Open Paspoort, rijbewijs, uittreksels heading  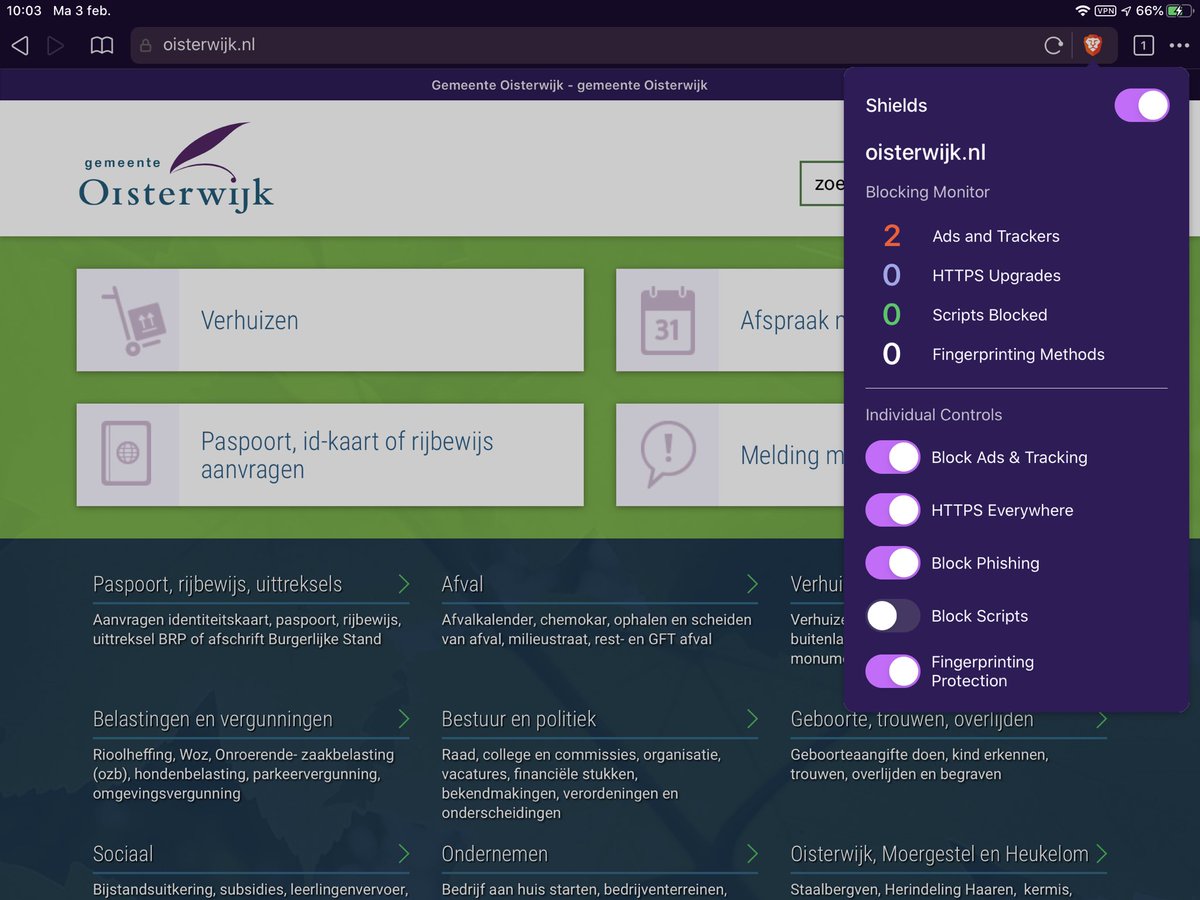pyautogui.click(x=218, y=584)
